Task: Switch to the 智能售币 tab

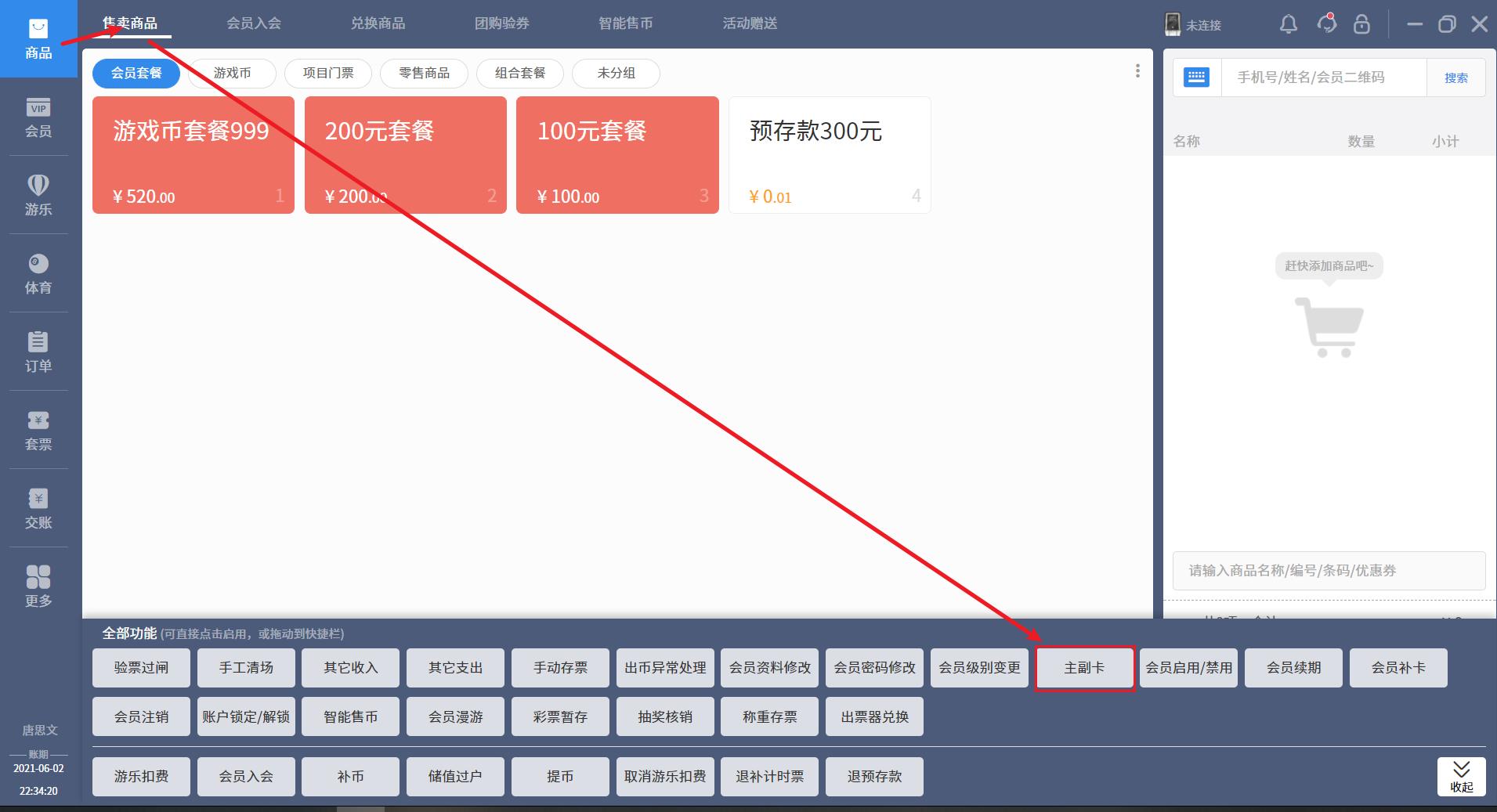Action: pos(626,23)
